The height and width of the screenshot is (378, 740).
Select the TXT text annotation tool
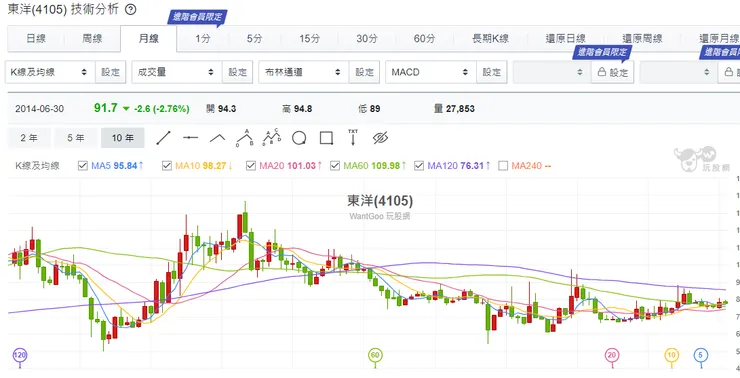tap(353, 137)
